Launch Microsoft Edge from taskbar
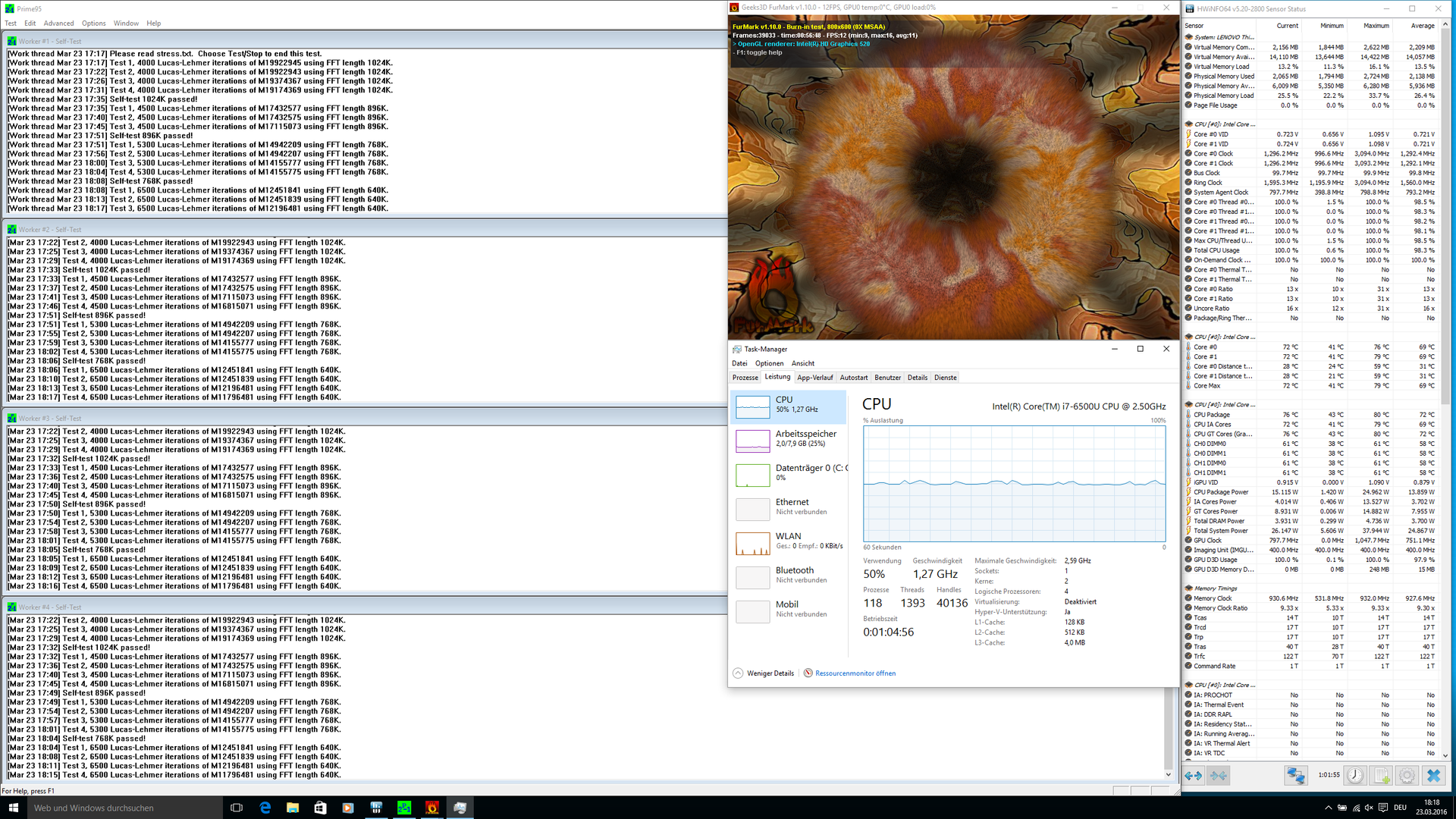Image resolution: width=1456 pixels, height=819 pixels. point(265,808)
